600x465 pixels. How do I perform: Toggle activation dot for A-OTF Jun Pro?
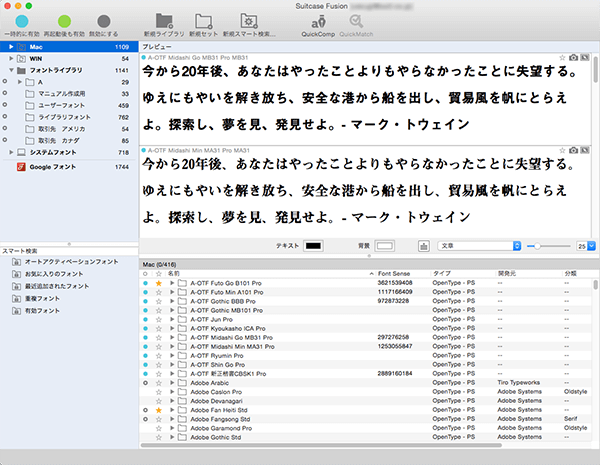click(145, 319)
